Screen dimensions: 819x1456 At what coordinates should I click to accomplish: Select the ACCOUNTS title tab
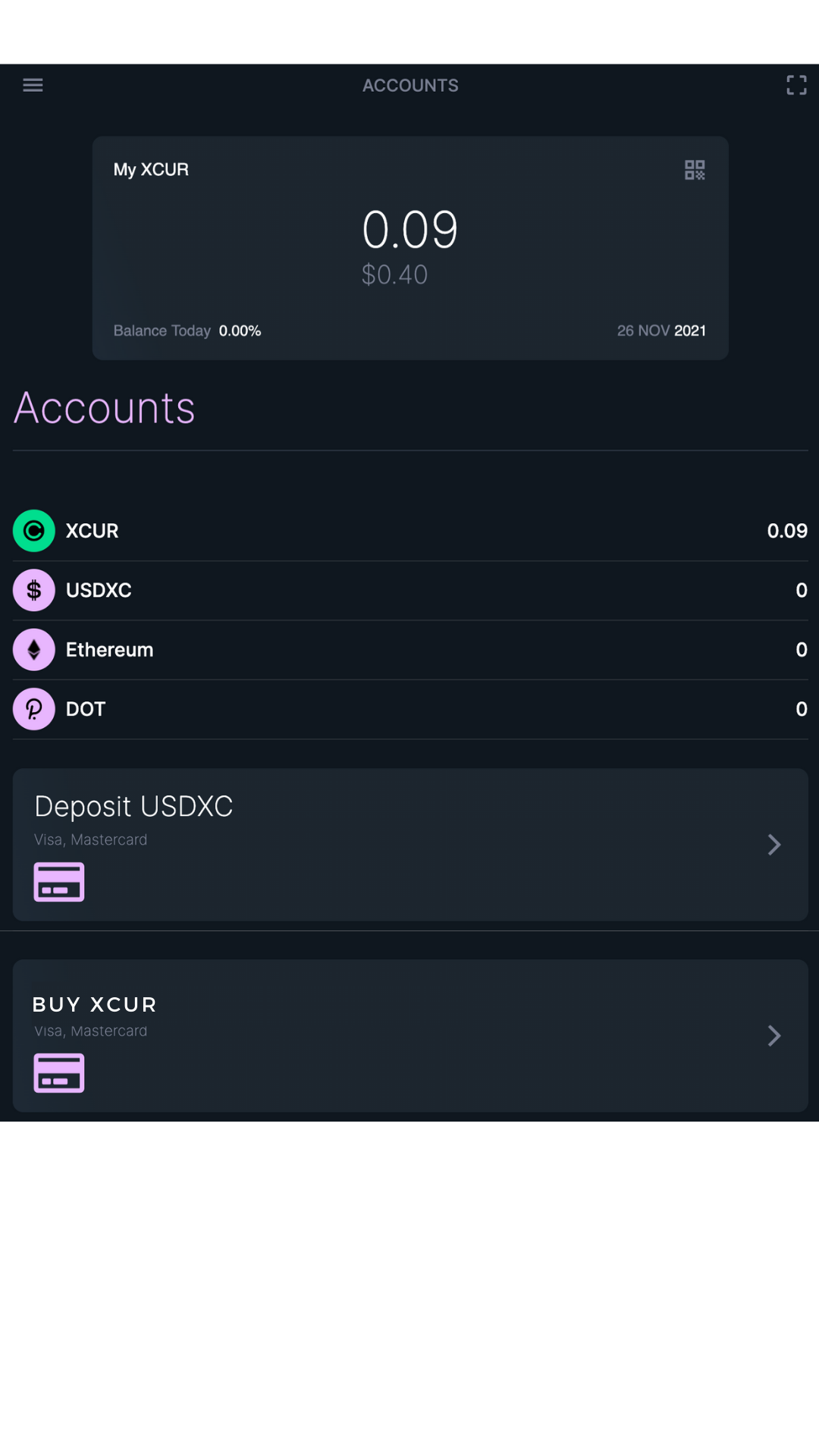click(x=409, y=85)
